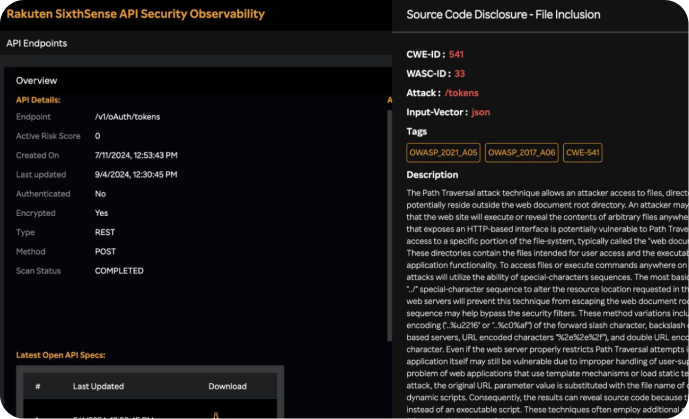Screen dimensions: 689x419
Task: Click Created On value 7/11/2024, 12:53:43 PM
Action: pyautogui.click(x=136, y=155)
